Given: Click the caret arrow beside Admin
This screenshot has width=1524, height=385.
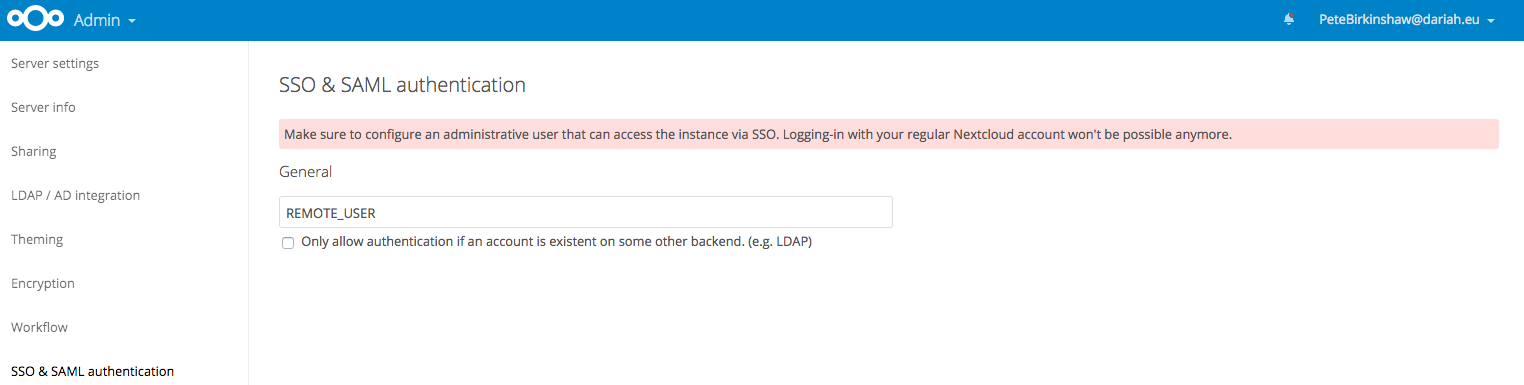Looking at the screenshot, I should (132, 21).
